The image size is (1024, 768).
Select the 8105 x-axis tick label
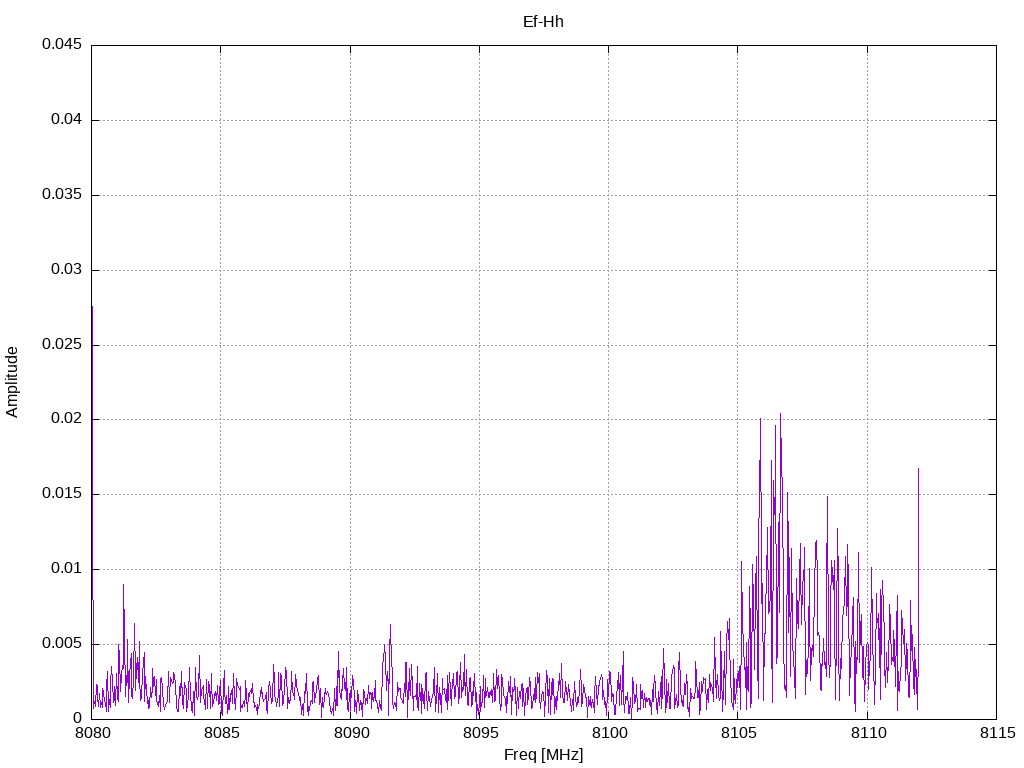tap(738, 734)
